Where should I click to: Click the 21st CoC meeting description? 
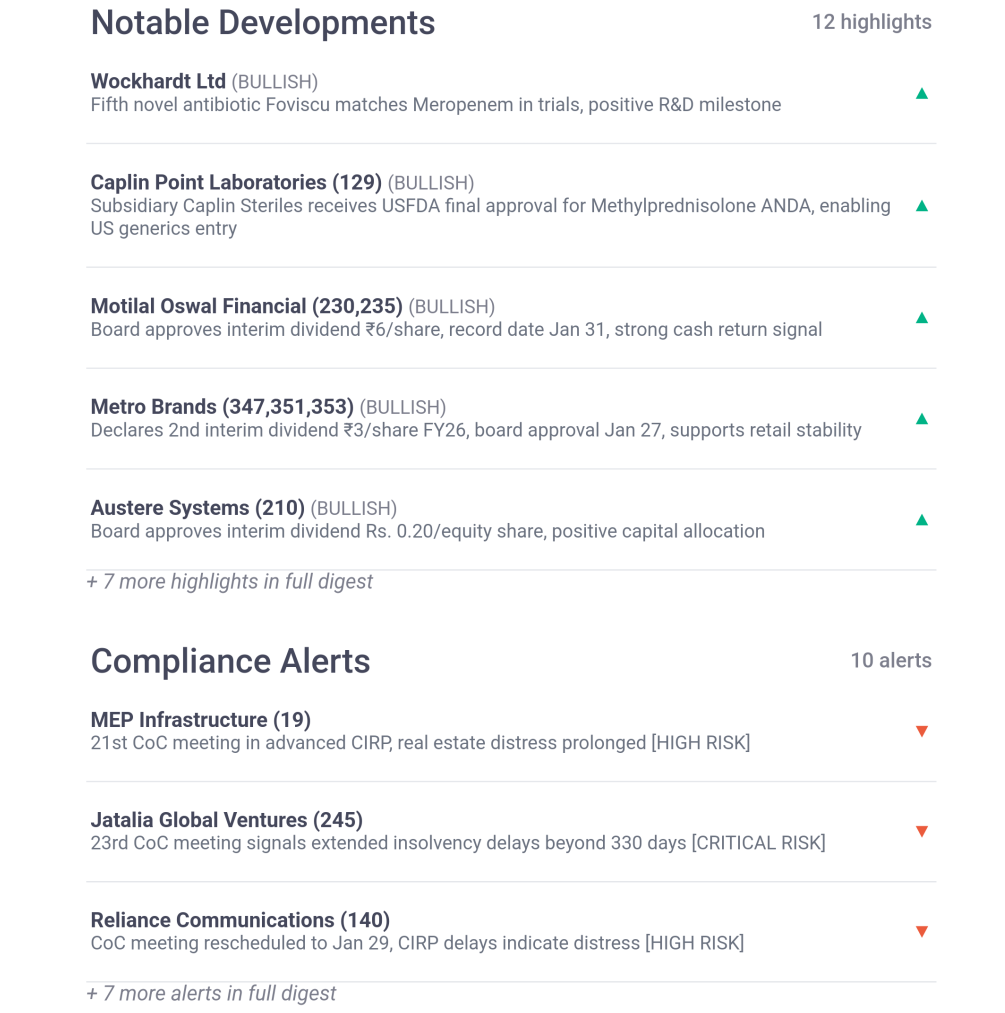tap(420, 743)
